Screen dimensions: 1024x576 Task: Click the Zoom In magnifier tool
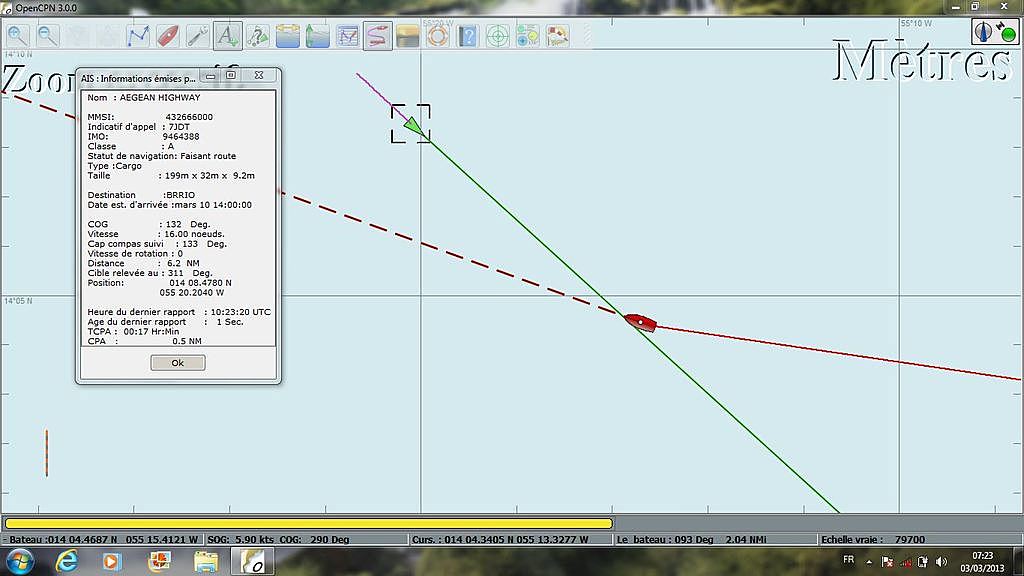(18, 35)
